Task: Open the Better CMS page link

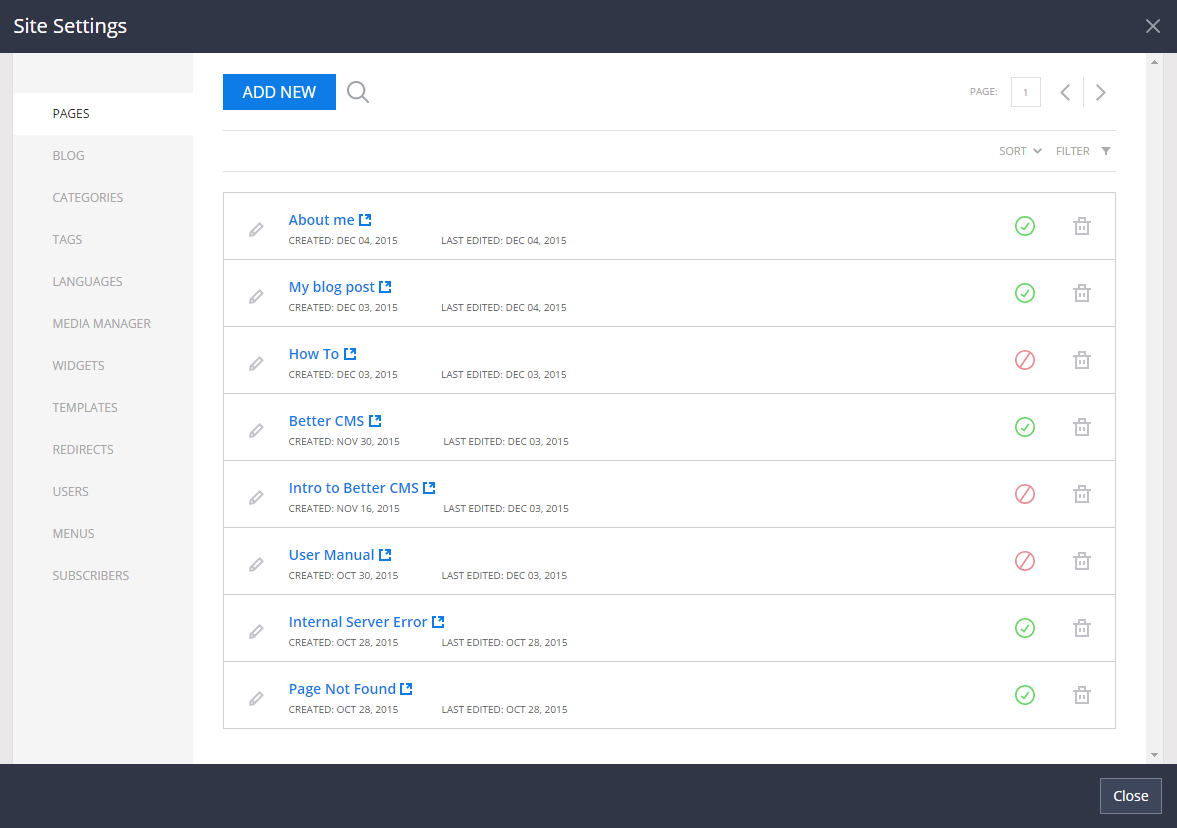Action: pyautogui.click(x=326, y=421)
